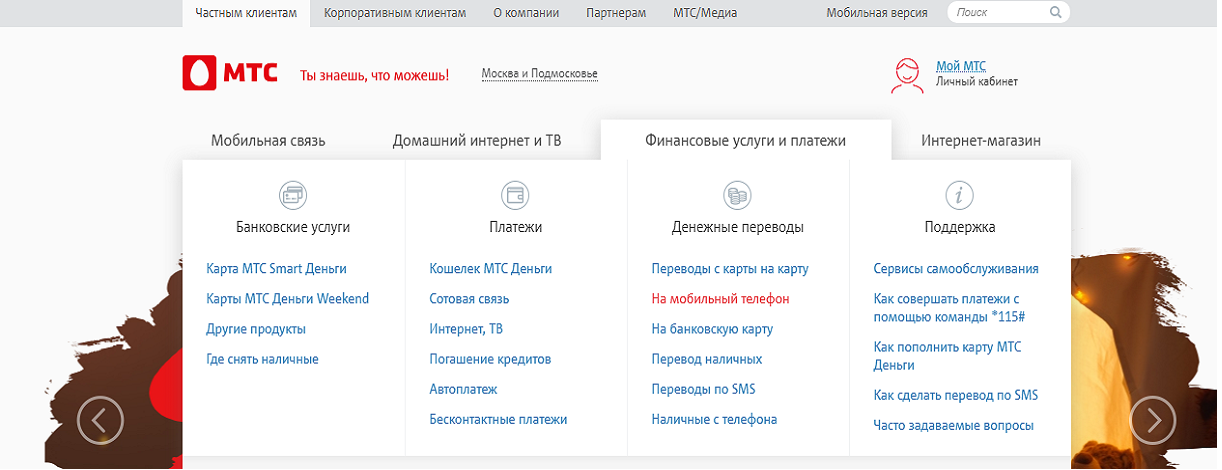The width and height of the screenshot is (1222, 470).
Task: Select Частным клиентам tab
Action: (x=246, y=13)
